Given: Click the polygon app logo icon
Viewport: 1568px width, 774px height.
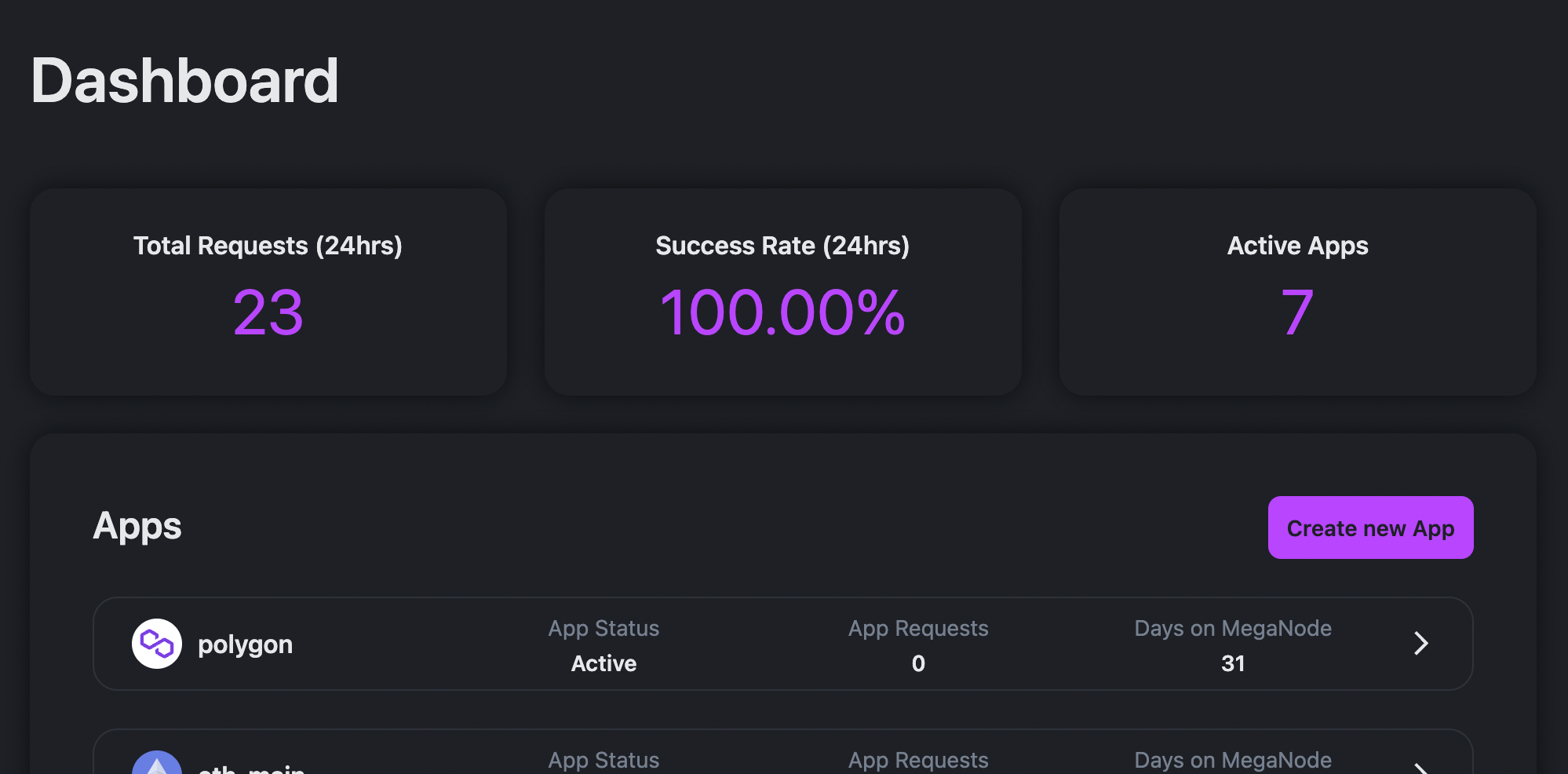Looking at the screenshot, I should tap(157, 644).
